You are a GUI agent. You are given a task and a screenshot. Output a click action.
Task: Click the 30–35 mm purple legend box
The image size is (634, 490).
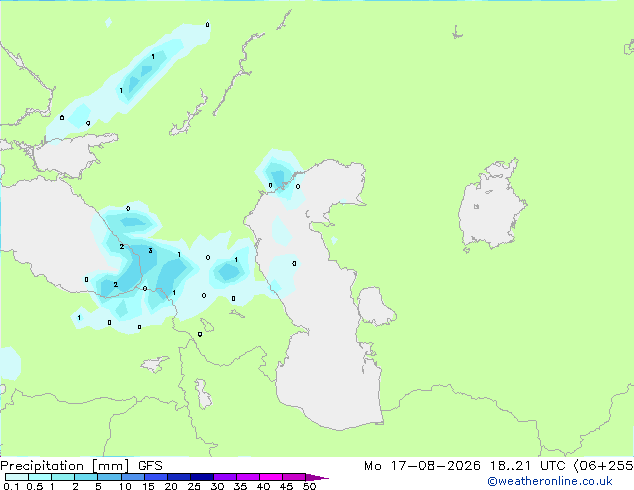224,477
